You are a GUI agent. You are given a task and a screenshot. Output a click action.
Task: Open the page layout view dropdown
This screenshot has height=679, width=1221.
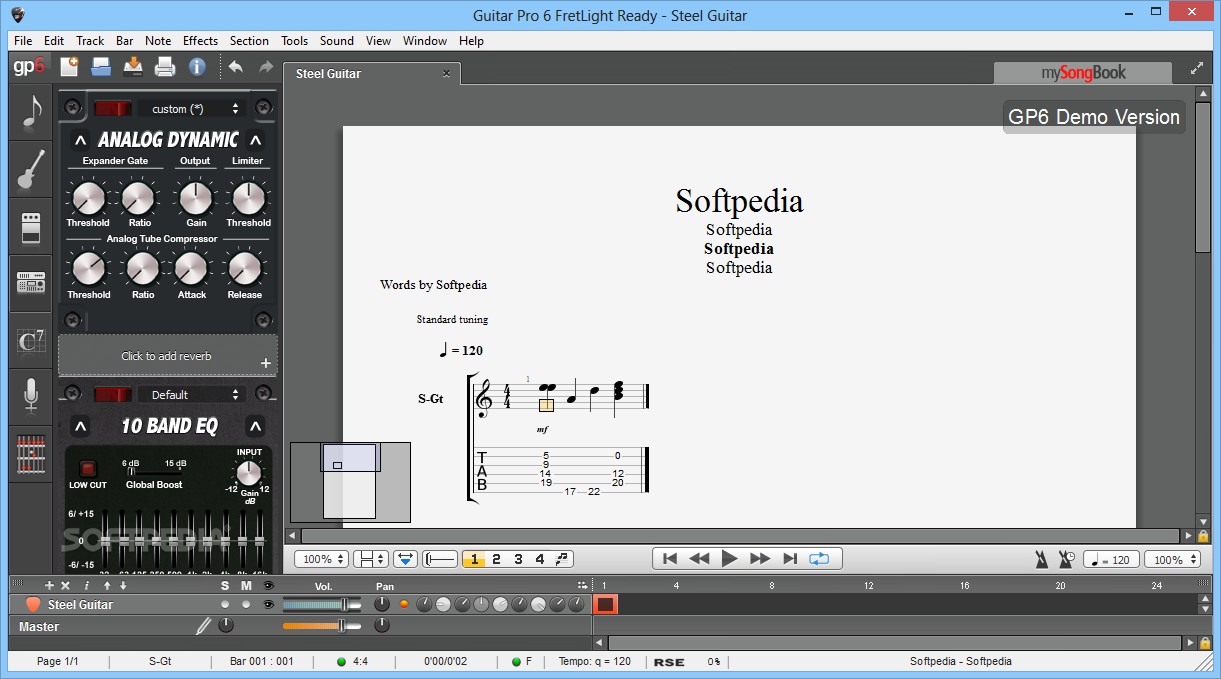pos(371,559)
